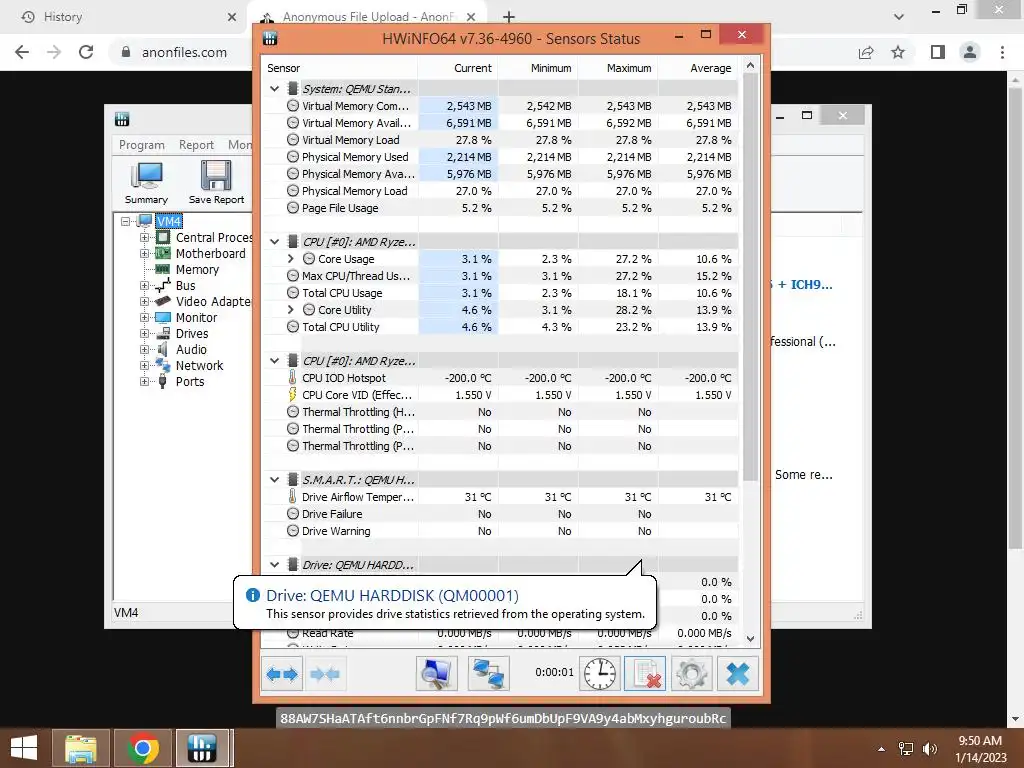1024x768 pixels.
Task: Select the Page File Usage row
Action: [x=500, y=208]
